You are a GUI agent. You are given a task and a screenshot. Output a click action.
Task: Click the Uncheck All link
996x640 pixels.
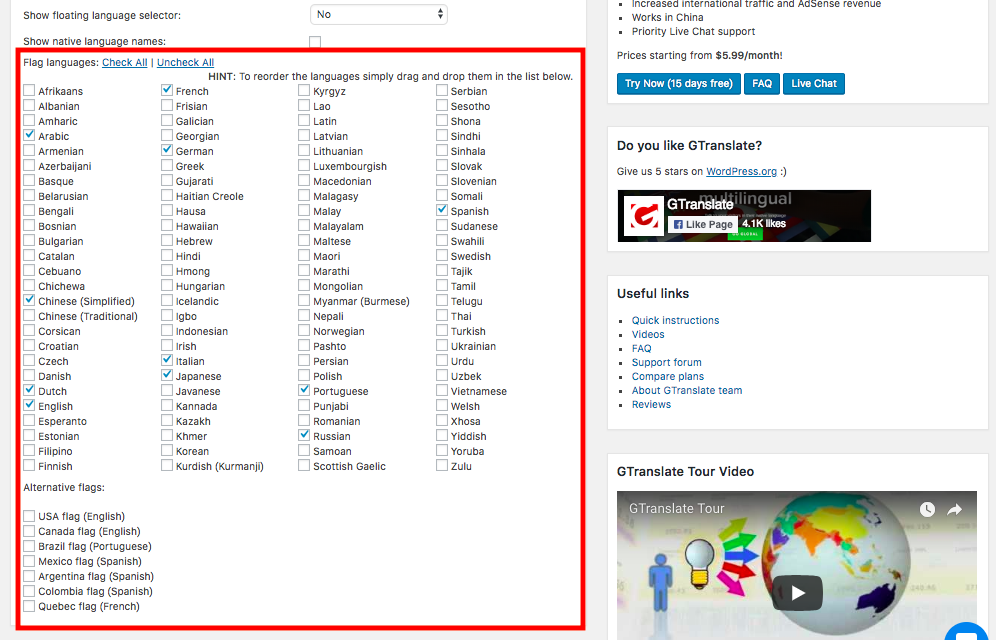pyautogui.click(x=185, y=63)
